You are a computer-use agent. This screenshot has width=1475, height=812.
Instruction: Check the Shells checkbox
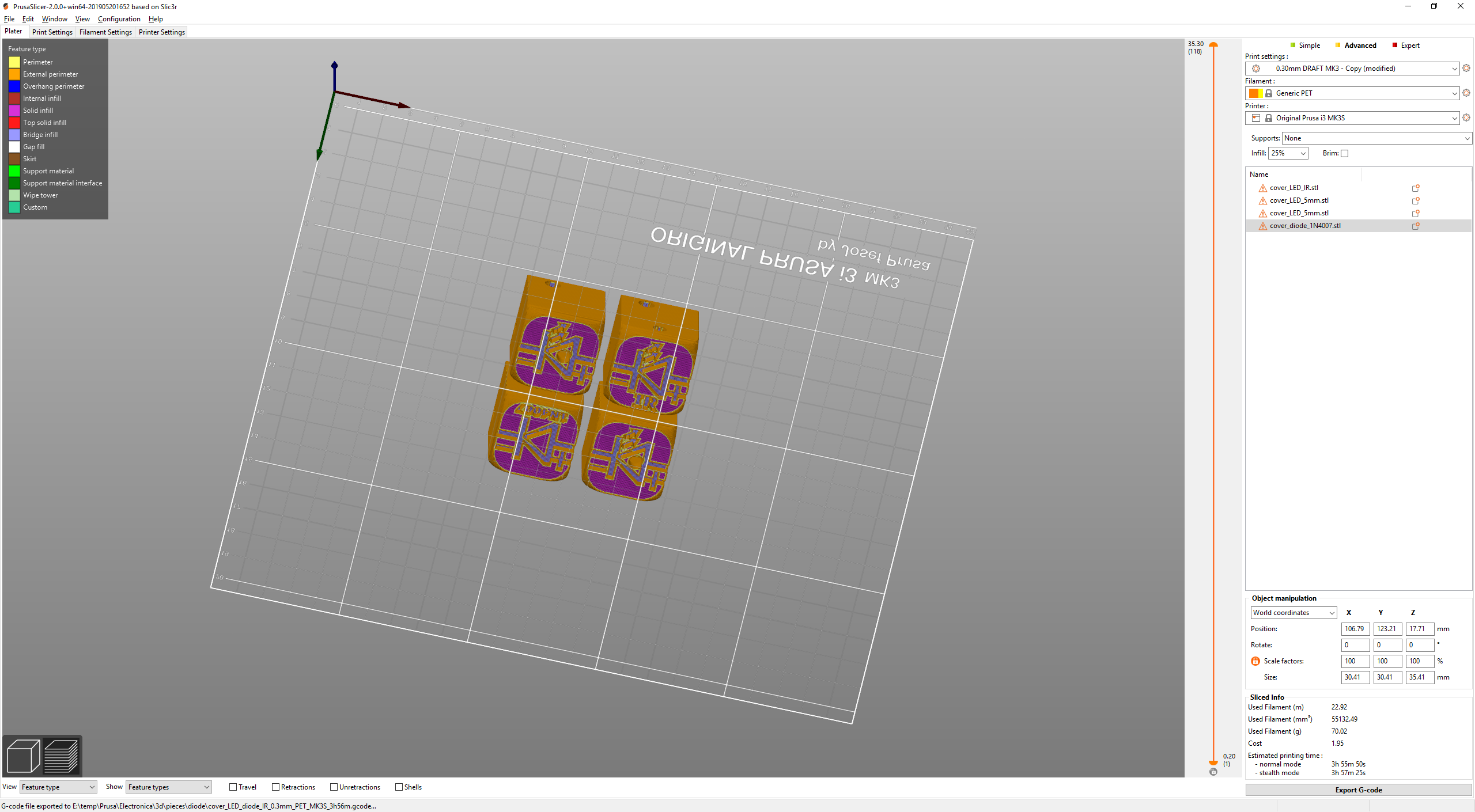pyautogui.click(x=399, y=787)
